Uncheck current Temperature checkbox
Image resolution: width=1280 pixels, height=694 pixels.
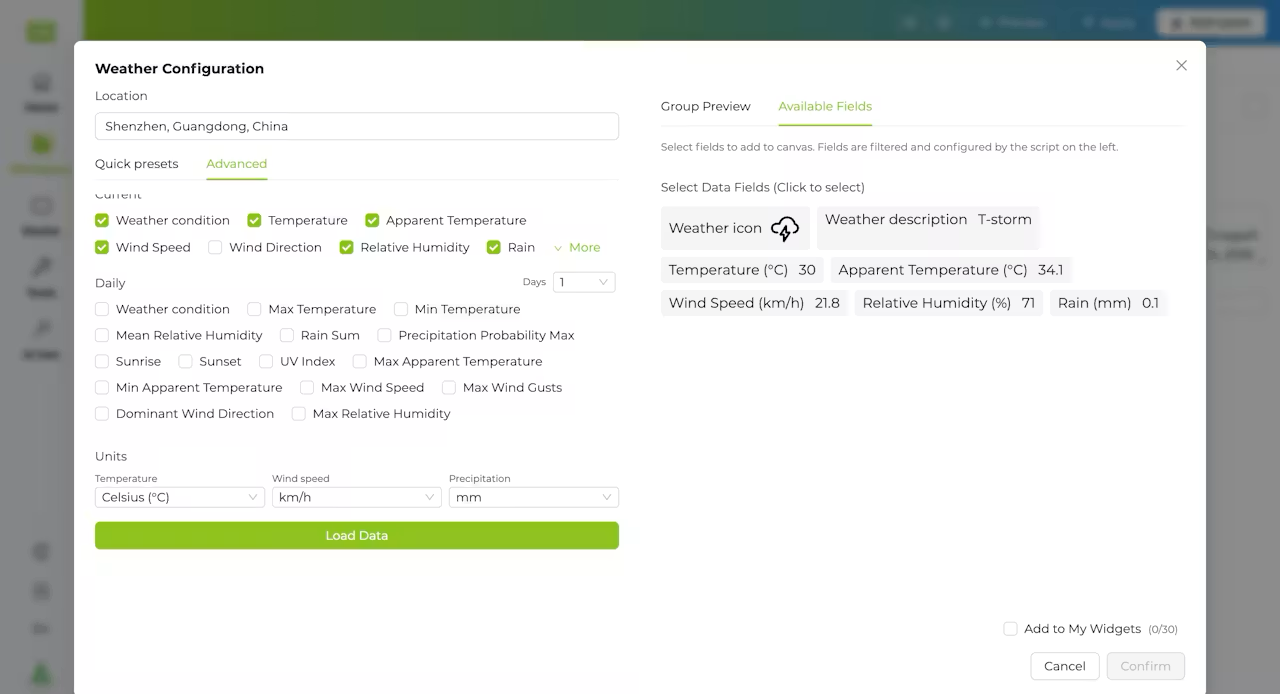(x=254, y=220)
